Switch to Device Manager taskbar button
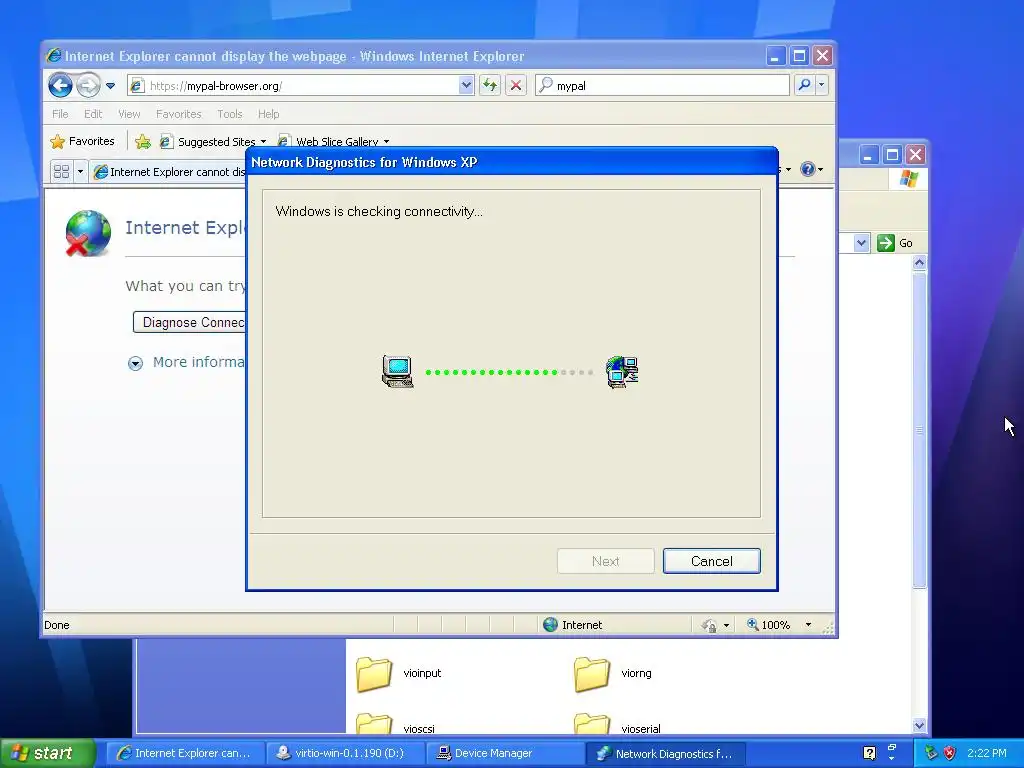The width and height of the screenshot is (1024, 768). point(505,753)
